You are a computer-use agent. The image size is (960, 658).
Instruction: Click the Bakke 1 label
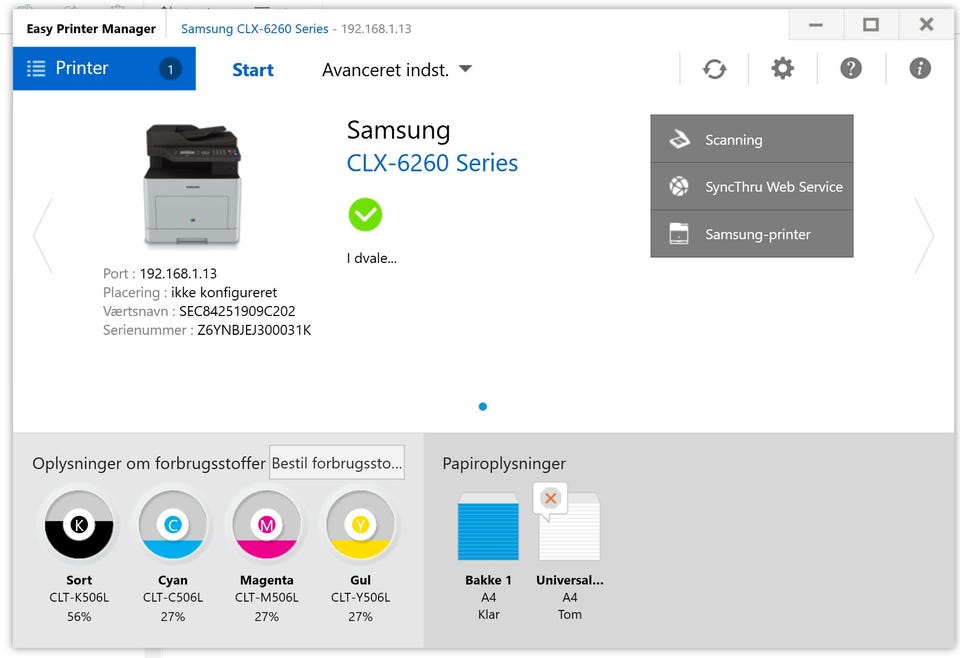489,580
